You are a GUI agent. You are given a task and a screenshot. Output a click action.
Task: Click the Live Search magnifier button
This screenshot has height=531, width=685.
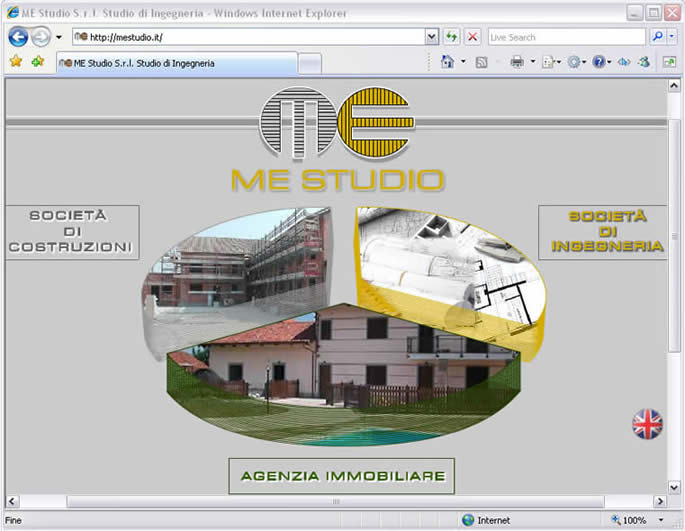(x=657, y=37)
